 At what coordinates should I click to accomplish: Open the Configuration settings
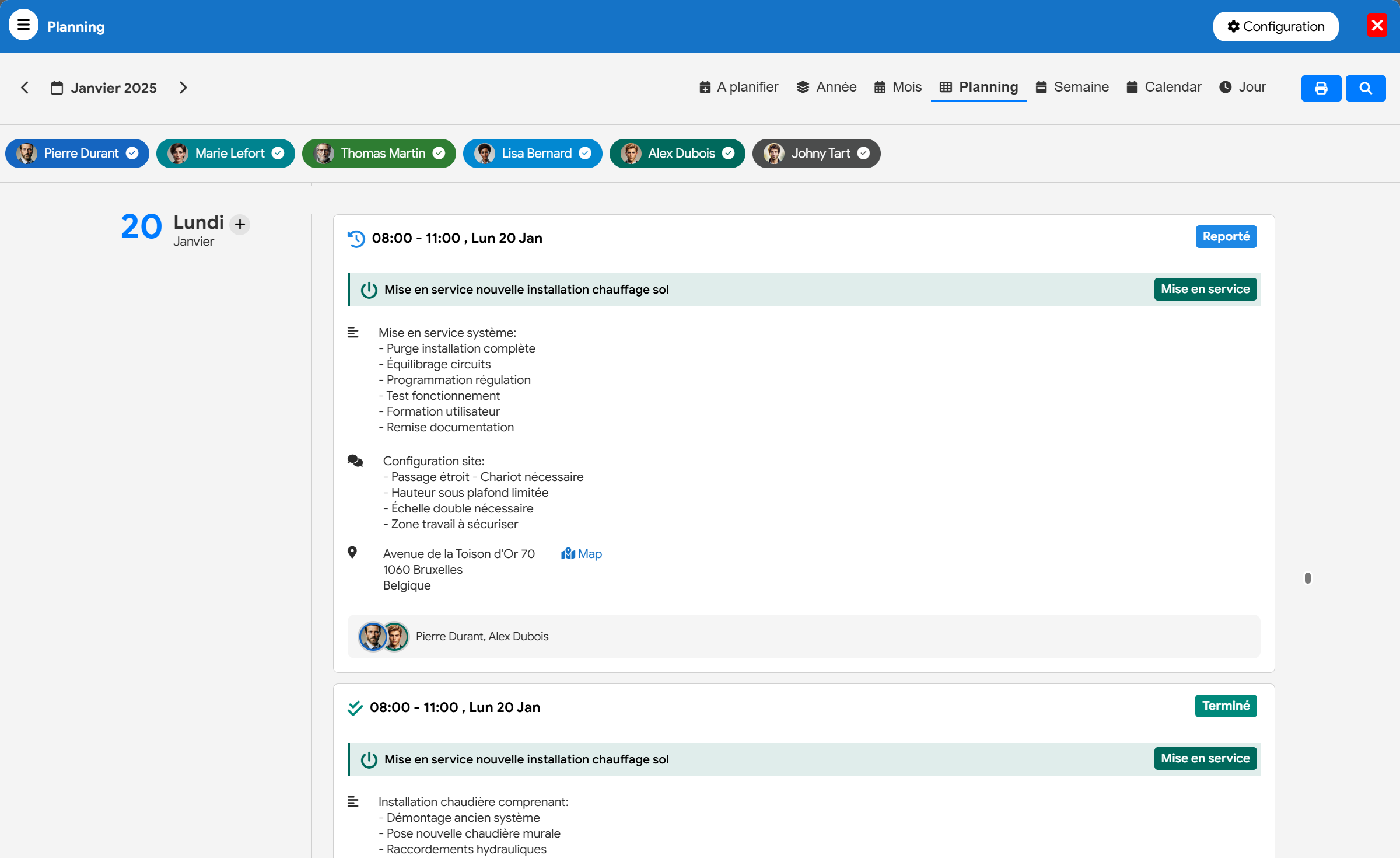click(1276, 26)
